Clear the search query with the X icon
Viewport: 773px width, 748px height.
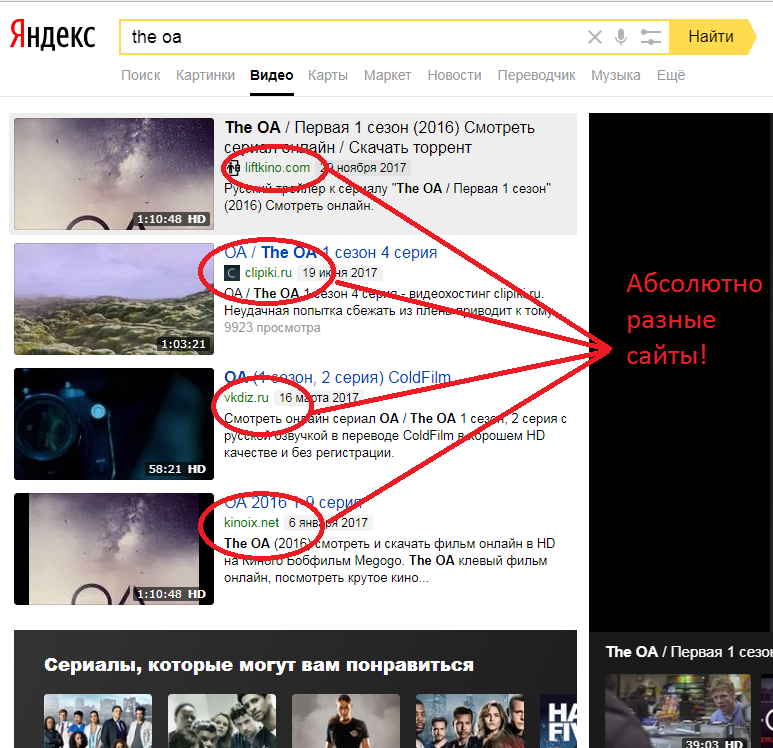595,37
